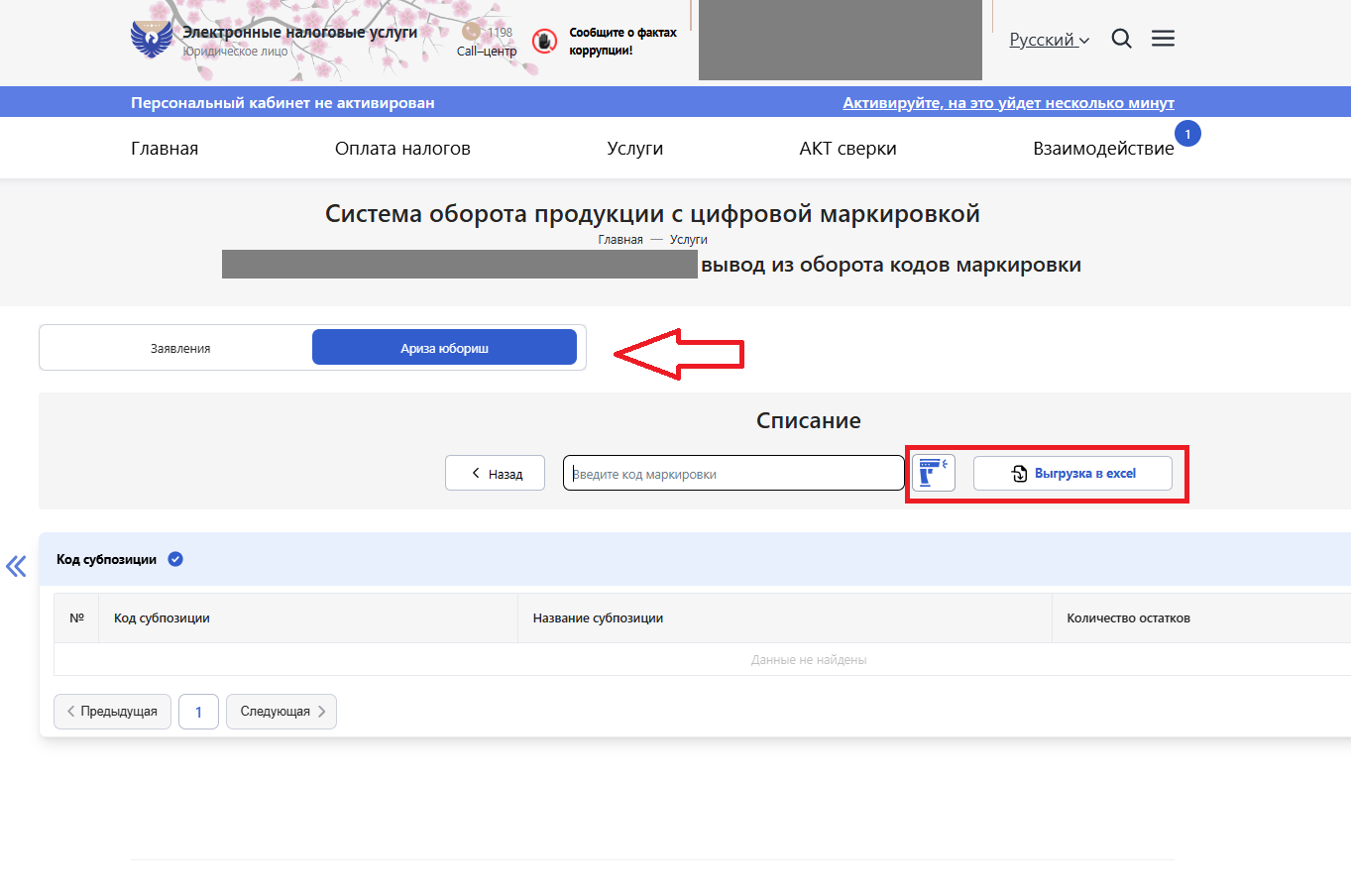Switch to the Заявления tab

[180, 348]
